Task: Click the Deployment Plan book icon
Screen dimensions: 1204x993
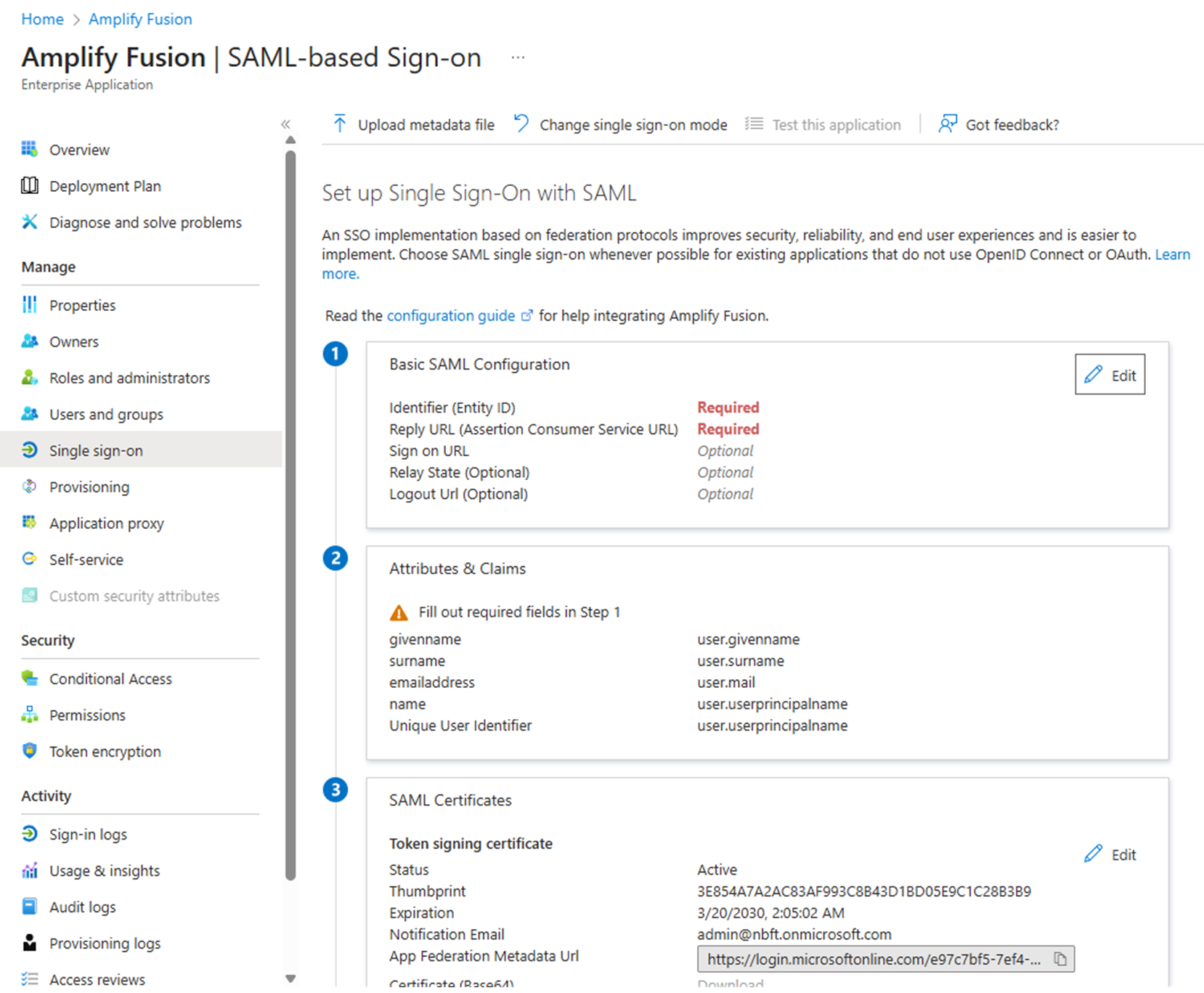Action: pos(29,185)
